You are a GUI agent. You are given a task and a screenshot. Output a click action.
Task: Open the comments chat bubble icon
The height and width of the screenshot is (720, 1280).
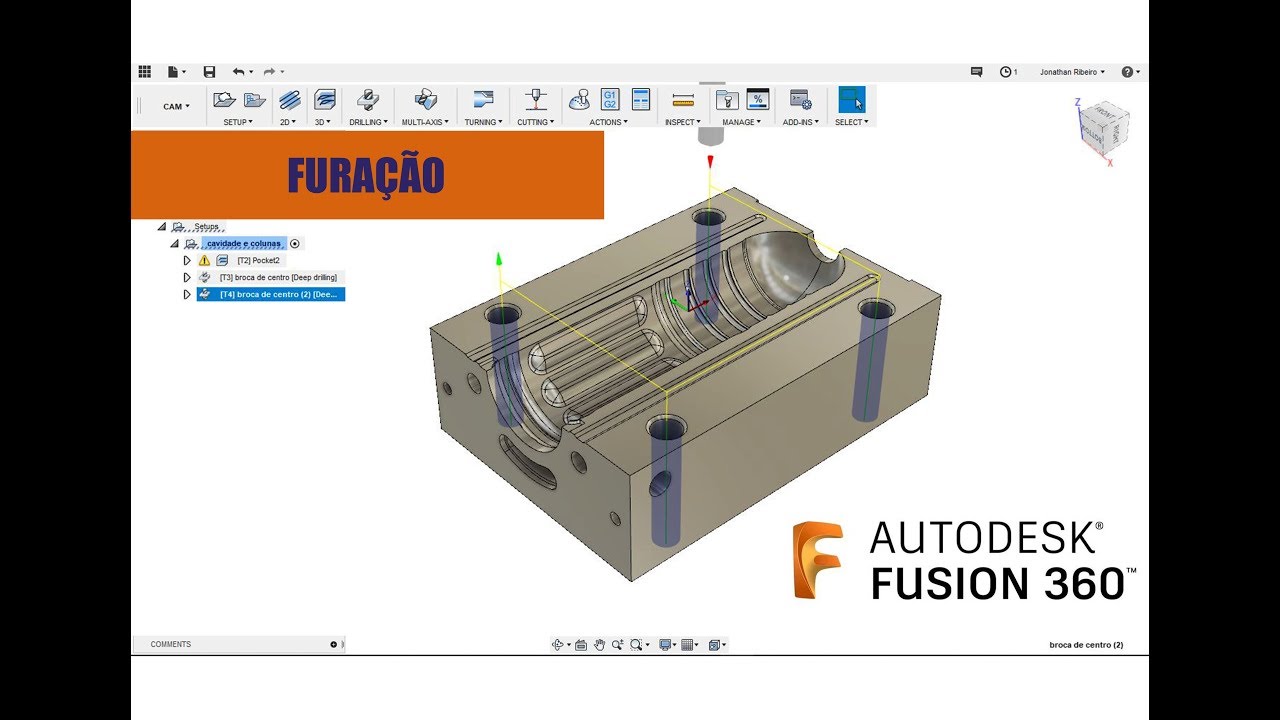pyautogui.click(x=977, y=72)
